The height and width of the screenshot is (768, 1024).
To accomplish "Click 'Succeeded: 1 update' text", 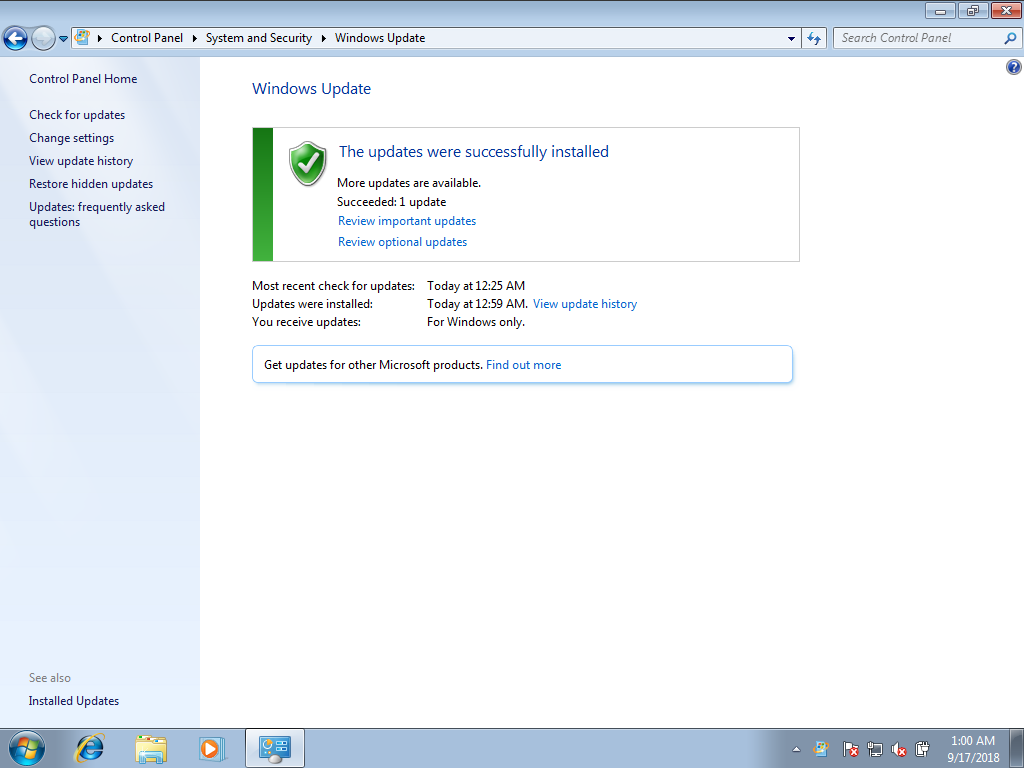I will click(391, 202).
